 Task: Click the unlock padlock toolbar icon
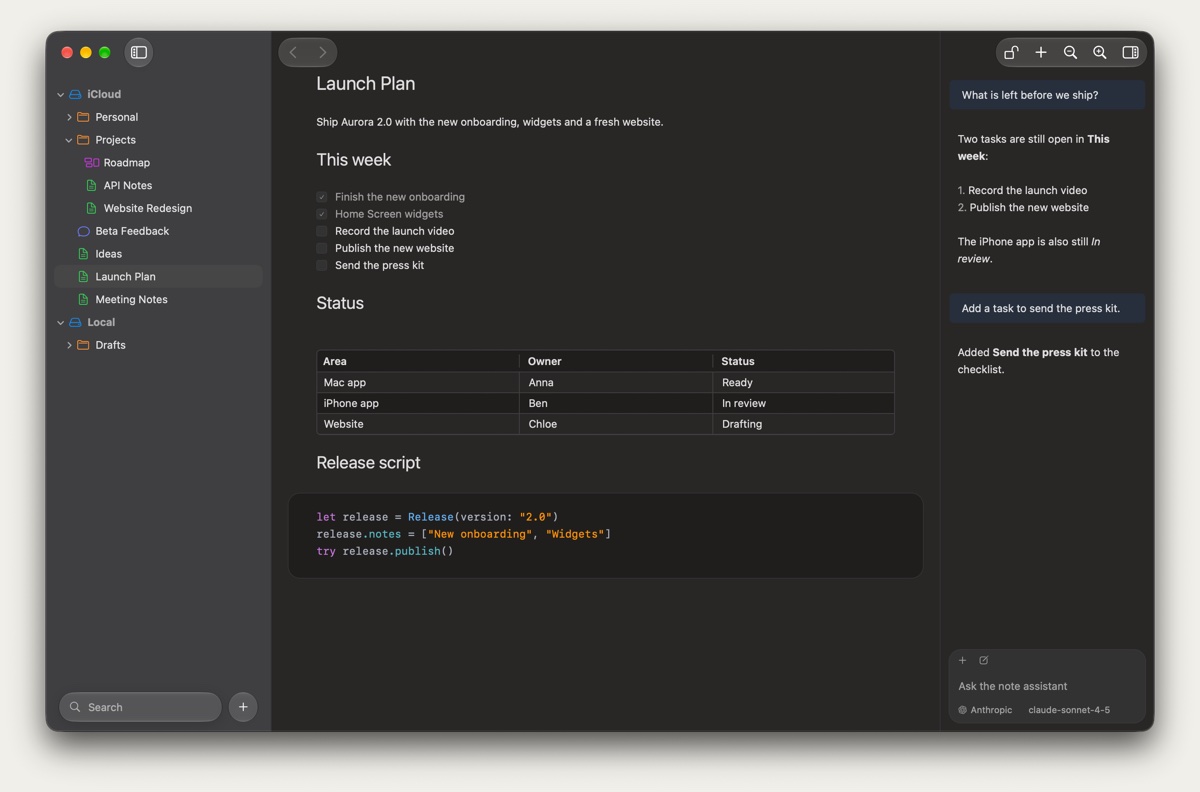(1011, 52)
